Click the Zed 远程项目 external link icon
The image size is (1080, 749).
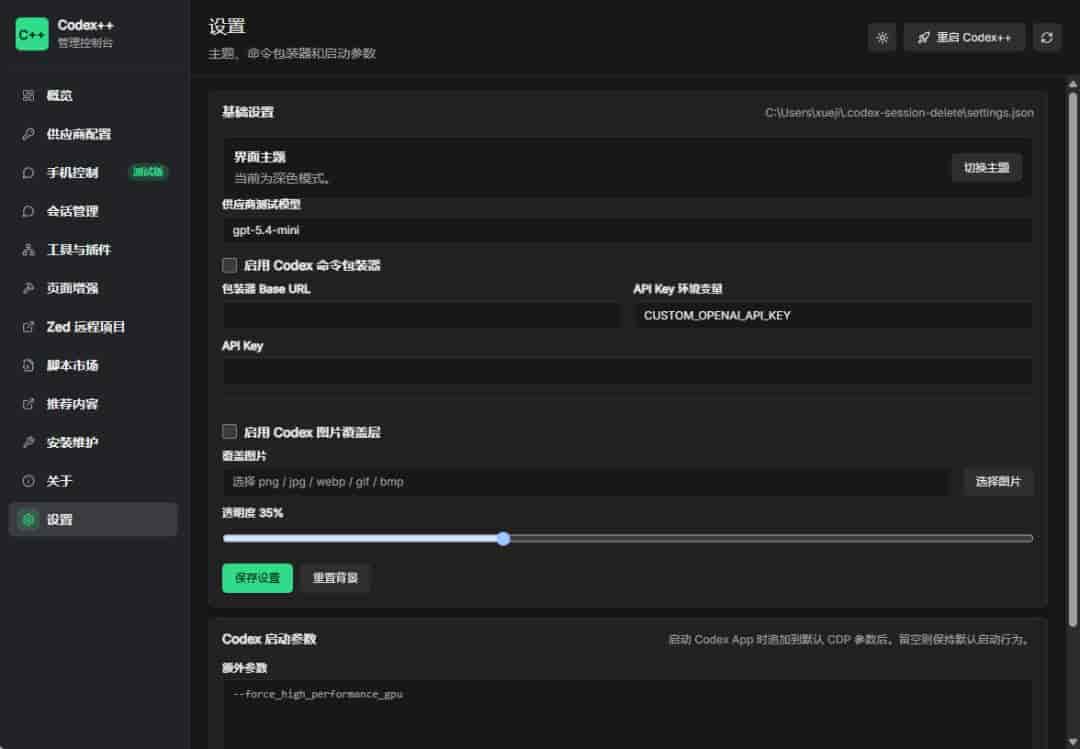pyautogui.click(x=28, y=327)
